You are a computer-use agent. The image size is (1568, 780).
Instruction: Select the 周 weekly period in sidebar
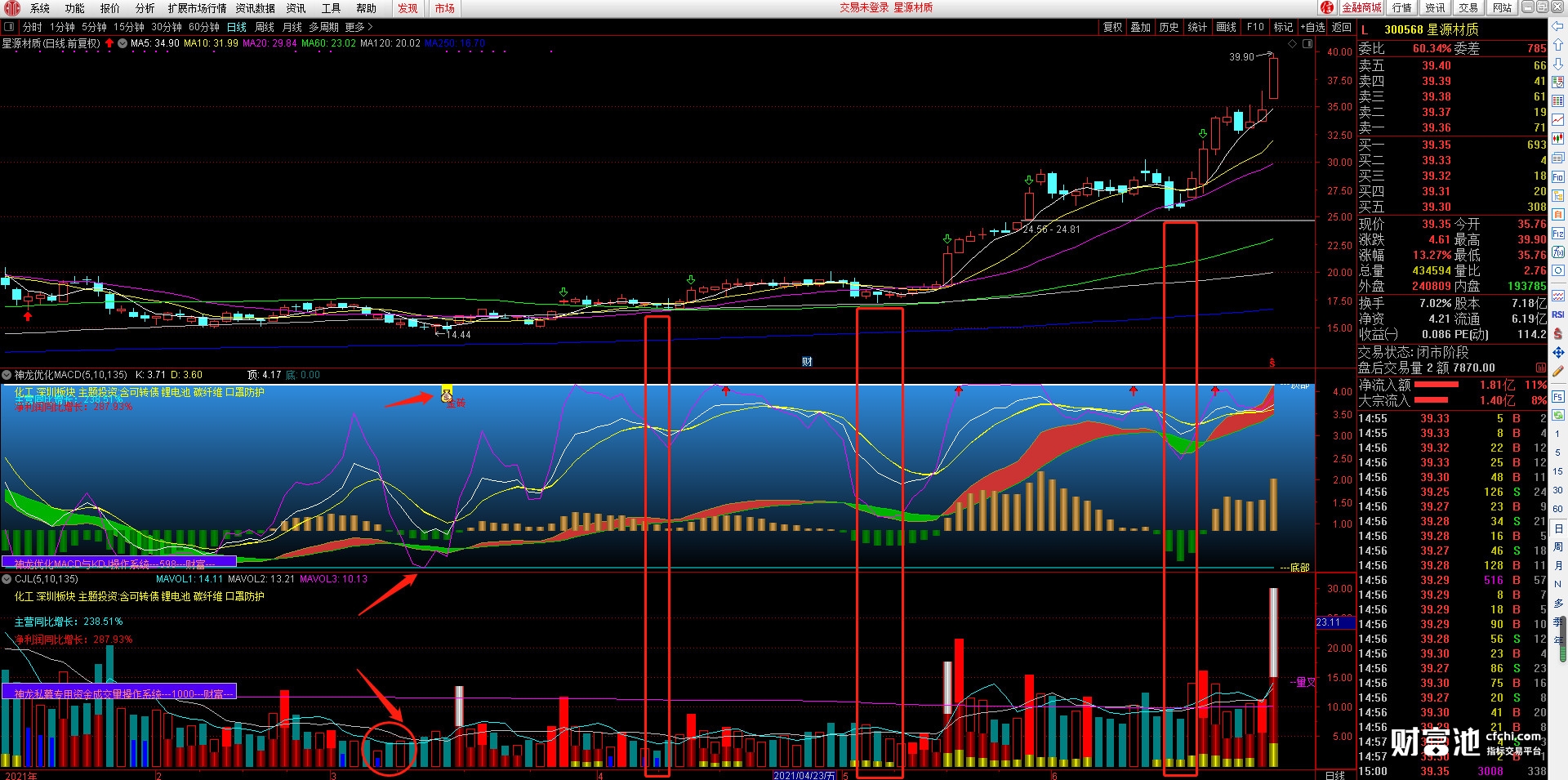(1558, 546)
